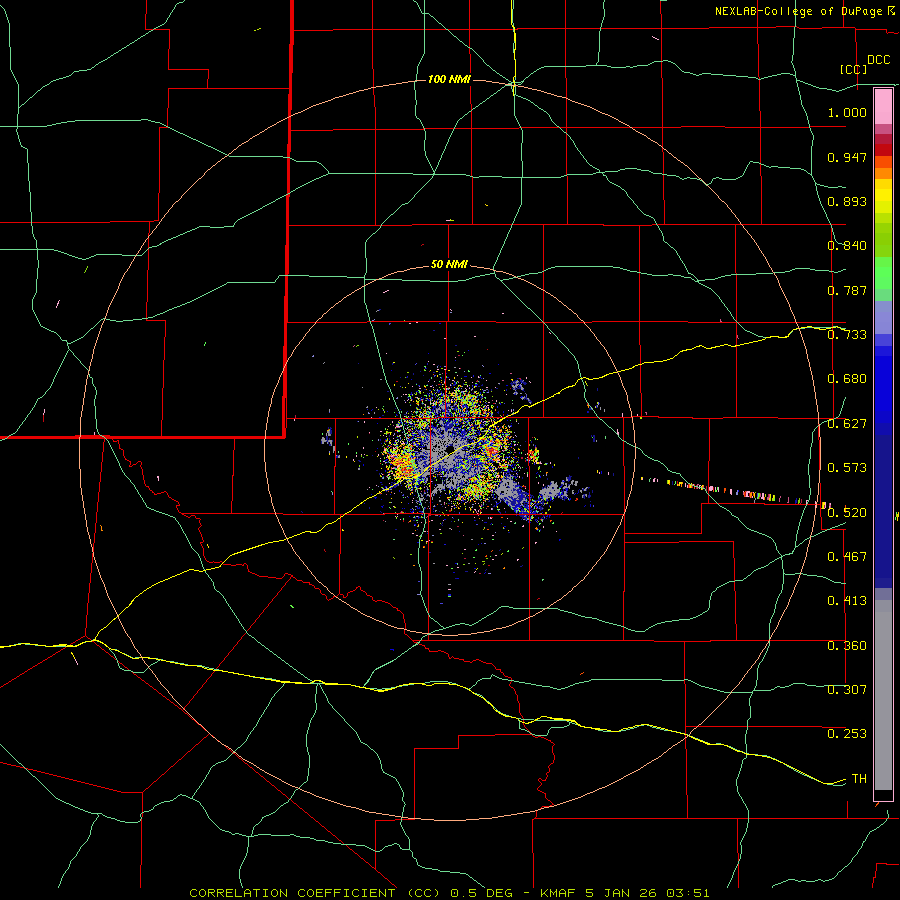Click the 0.787 scale value
This screenshot has height=900, width=900.
[x=847, y=290]
